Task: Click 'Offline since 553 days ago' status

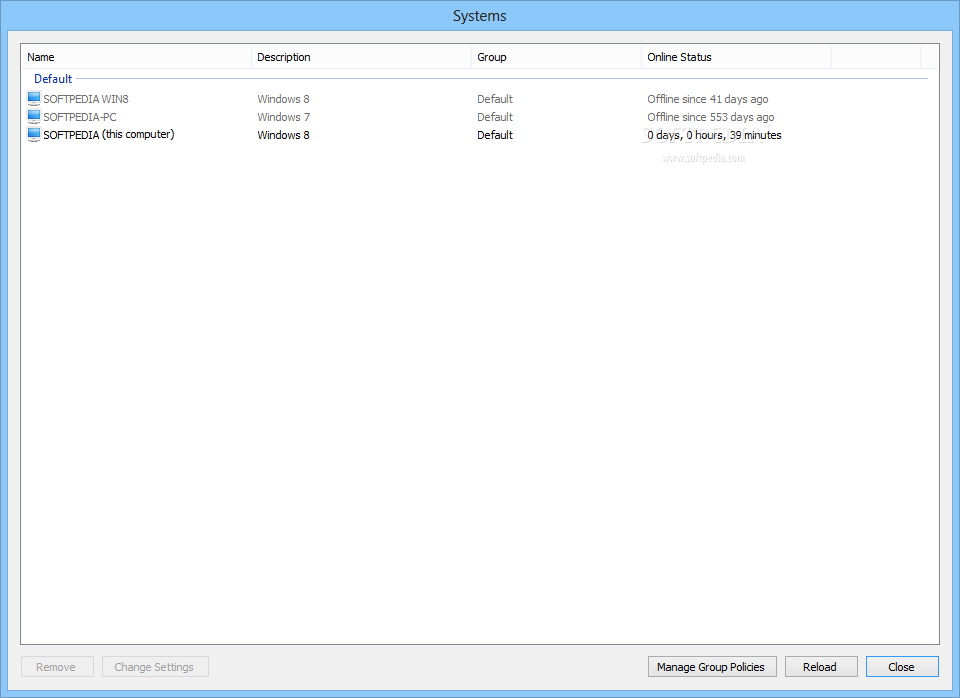Action: (711, 117)
